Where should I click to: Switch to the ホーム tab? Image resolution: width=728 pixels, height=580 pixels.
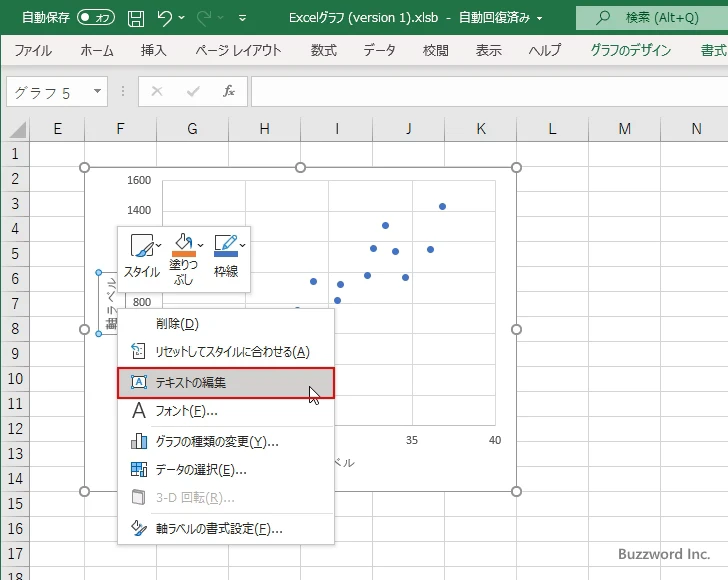(97, 50)
